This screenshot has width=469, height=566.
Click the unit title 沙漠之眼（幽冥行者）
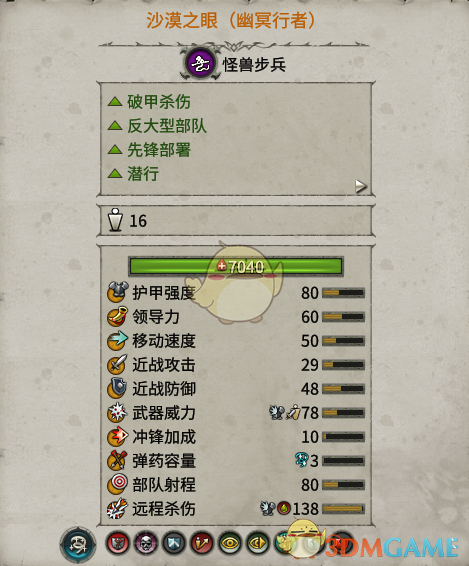pos(231,21)
